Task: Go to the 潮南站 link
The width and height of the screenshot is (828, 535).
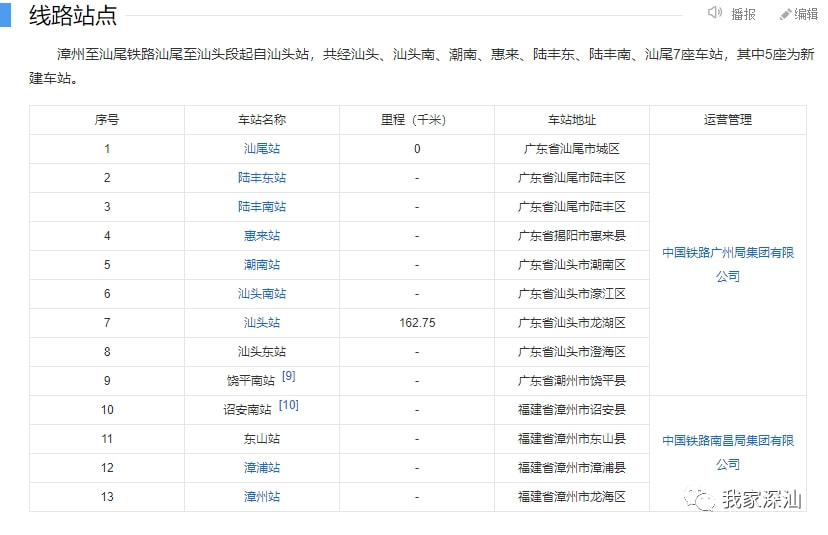Action: (x=262, y=265)
